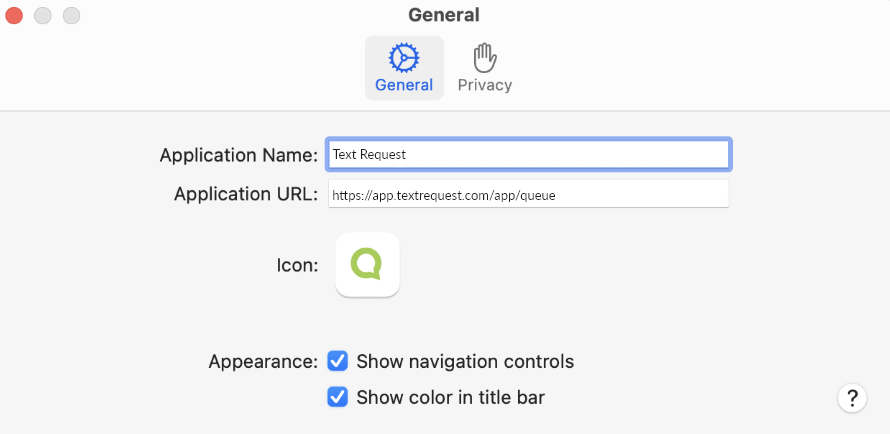The height and width of the screenshot is (434, 890).
Task: Click the "Show navigation controls" label text
Action: [465, 361]
